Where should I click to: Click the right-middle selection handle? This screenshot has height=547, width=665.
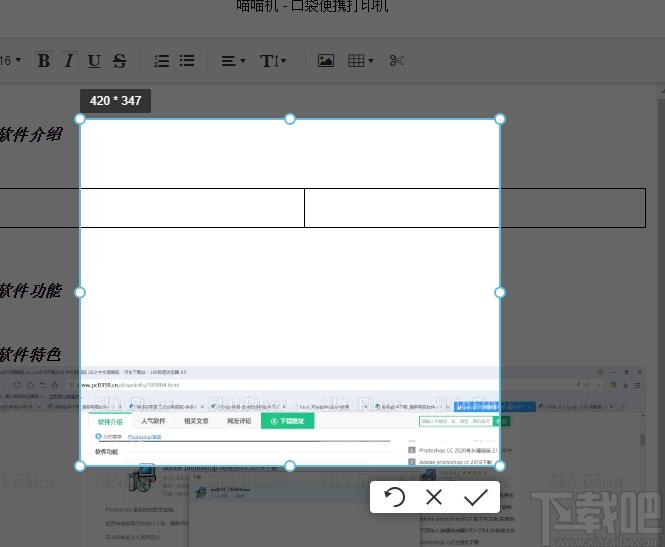coord(500,292)
